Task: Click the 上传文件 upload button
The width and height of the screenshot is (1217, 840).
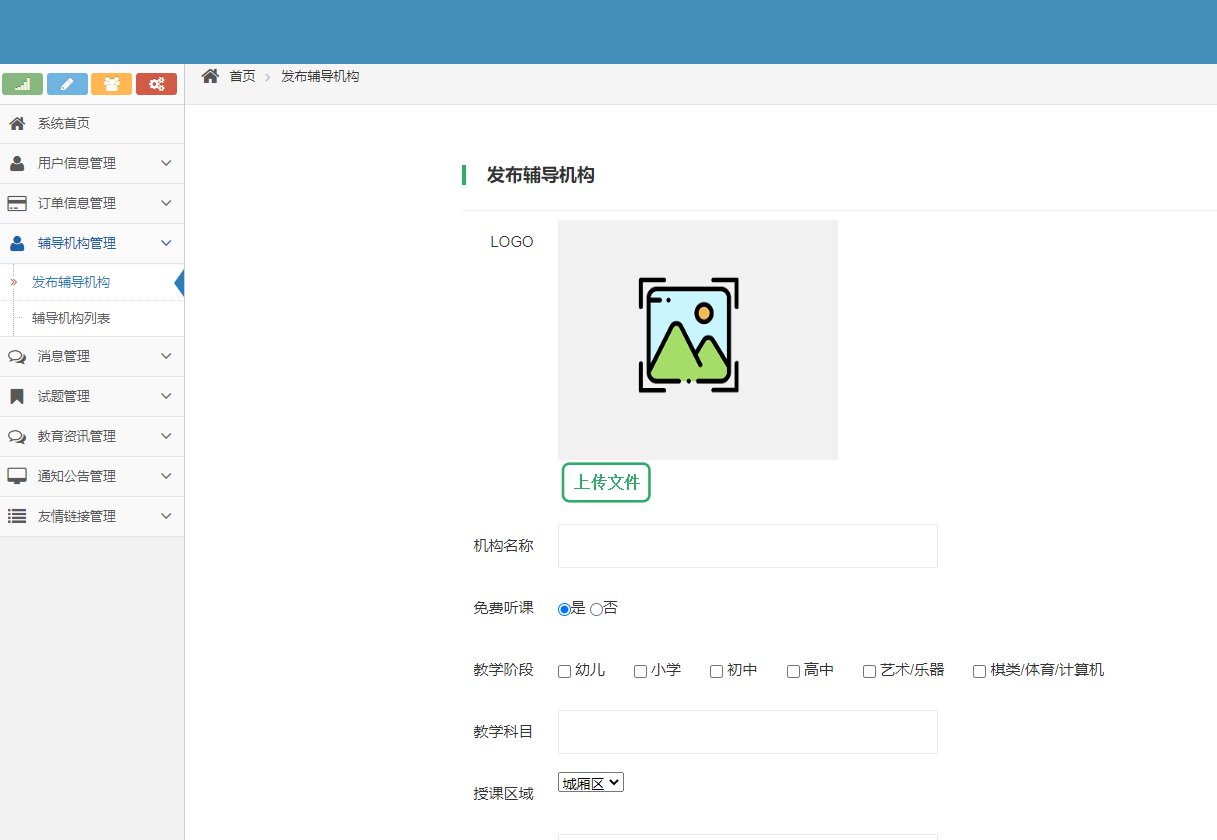Action: [606, 482]
